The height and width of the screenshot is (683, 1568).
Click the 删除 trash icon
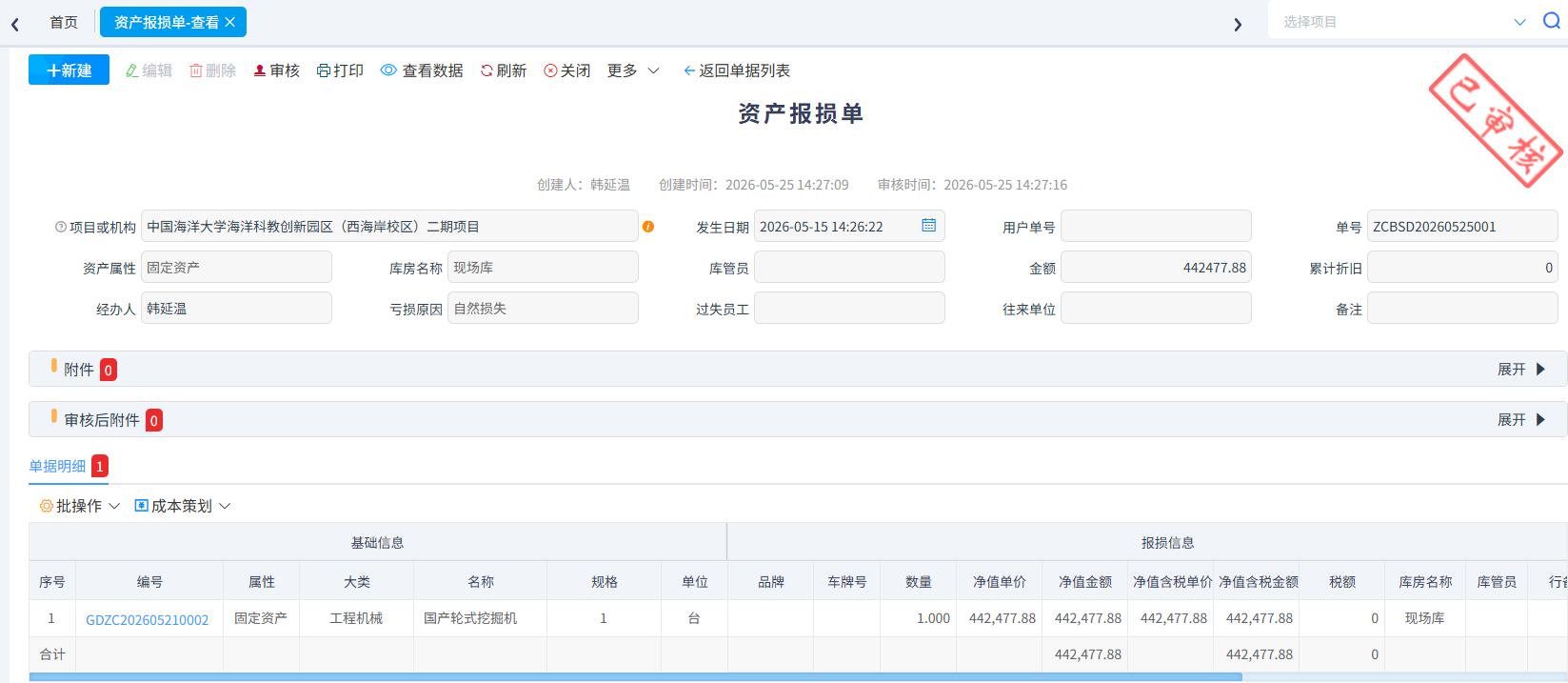[196, 70]
